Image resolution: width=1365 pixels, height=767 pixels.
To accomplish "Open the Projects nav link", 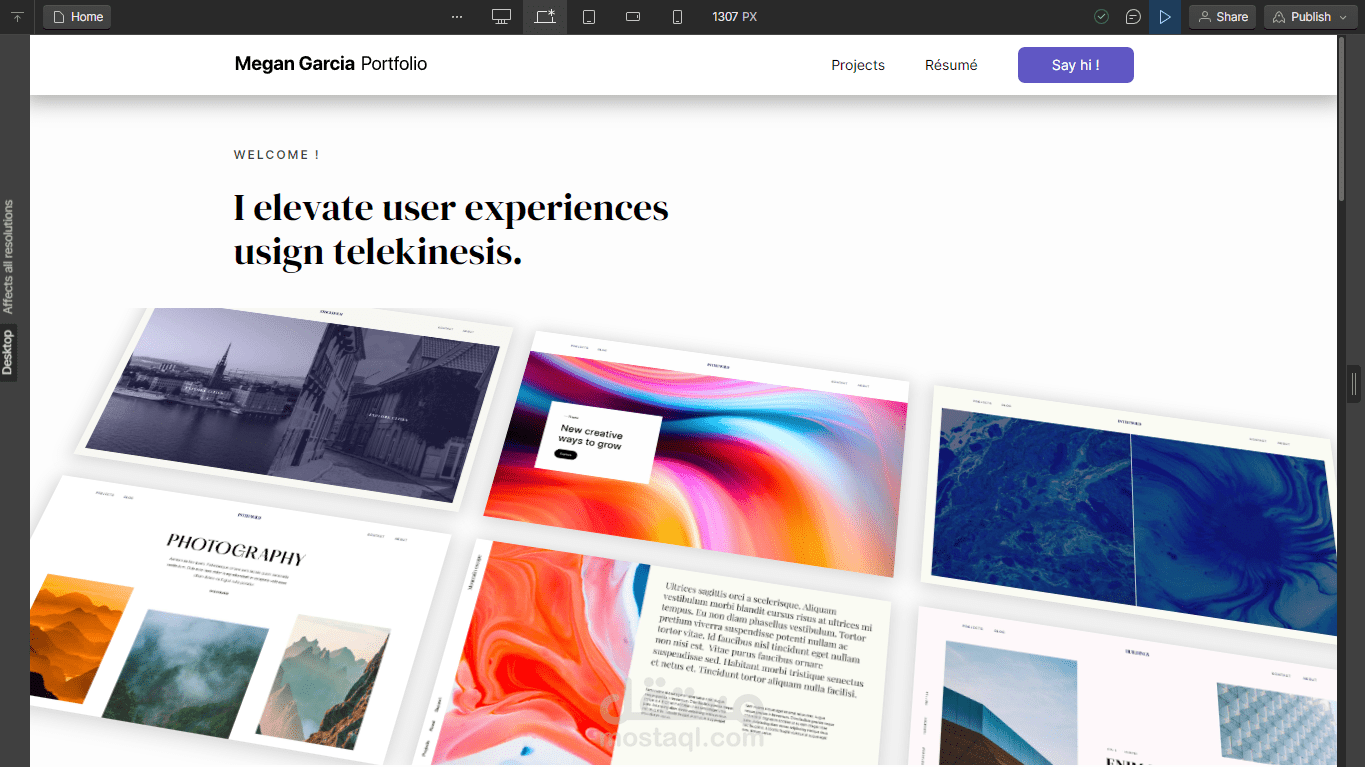I will (x=858, y=65).
